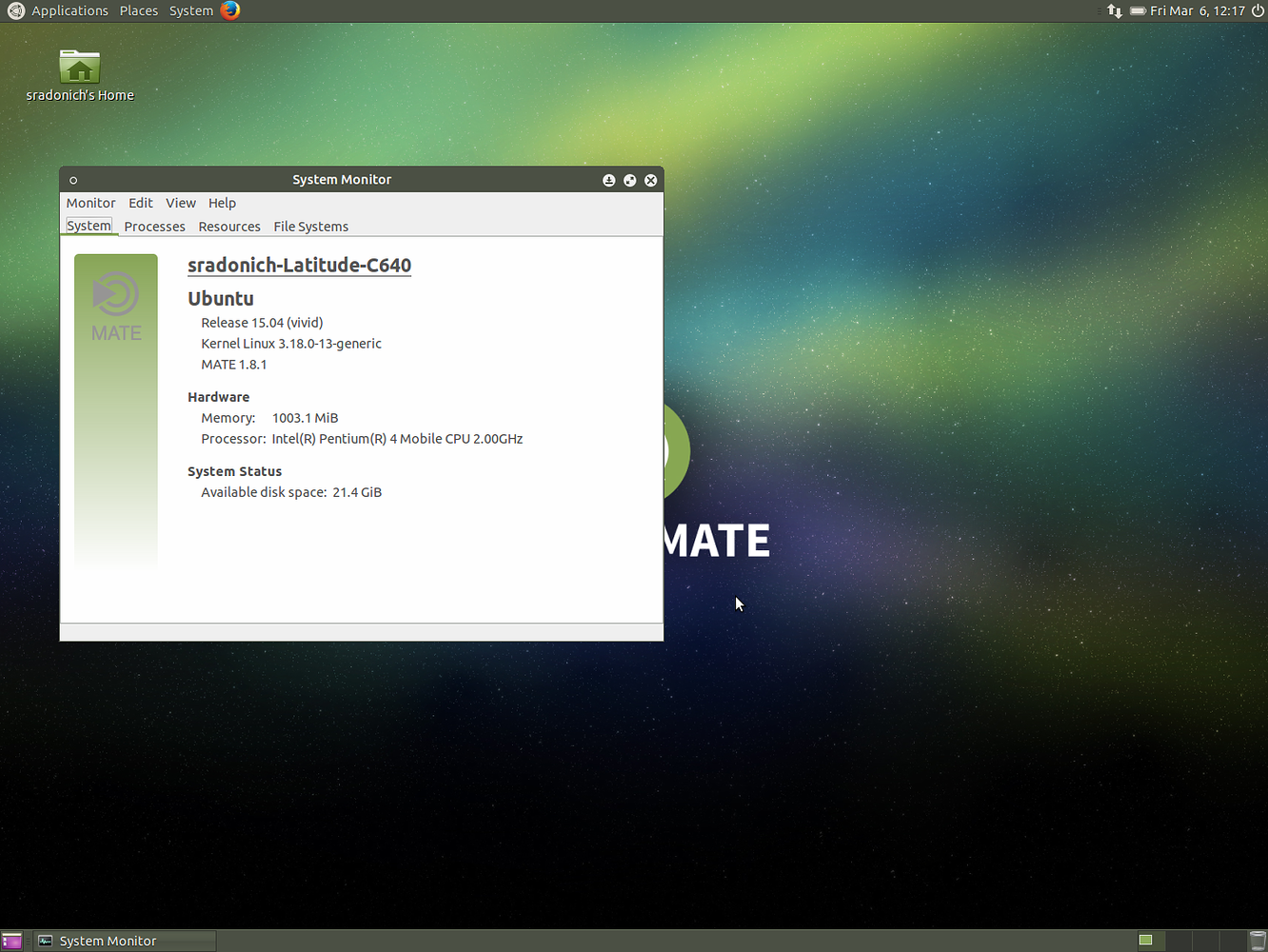Click the System Status section heading
1268x952 pixels.
235,471
